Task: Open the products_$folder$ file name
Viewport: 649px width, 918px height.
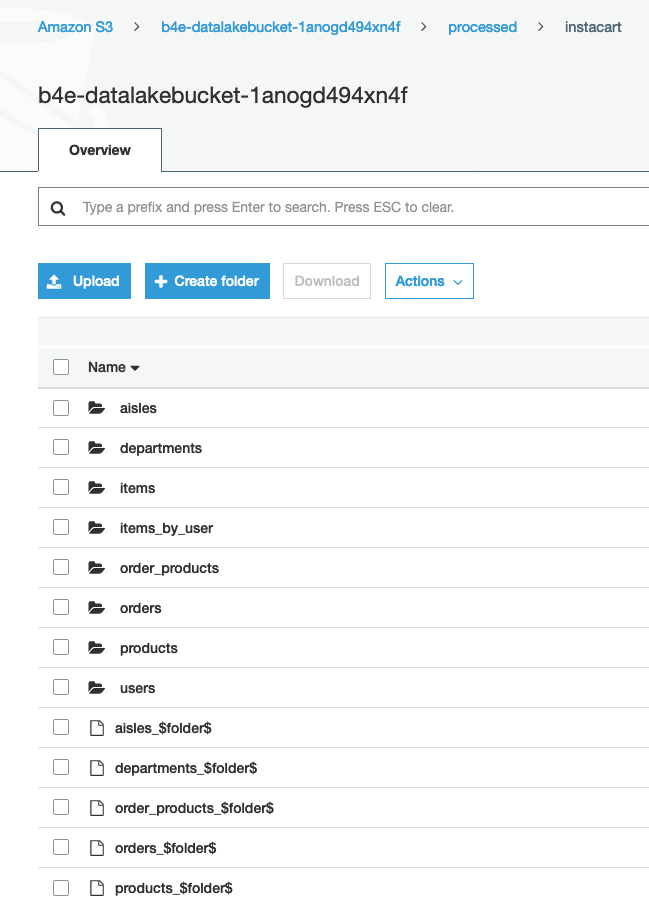Action: (x=174, y=888)
